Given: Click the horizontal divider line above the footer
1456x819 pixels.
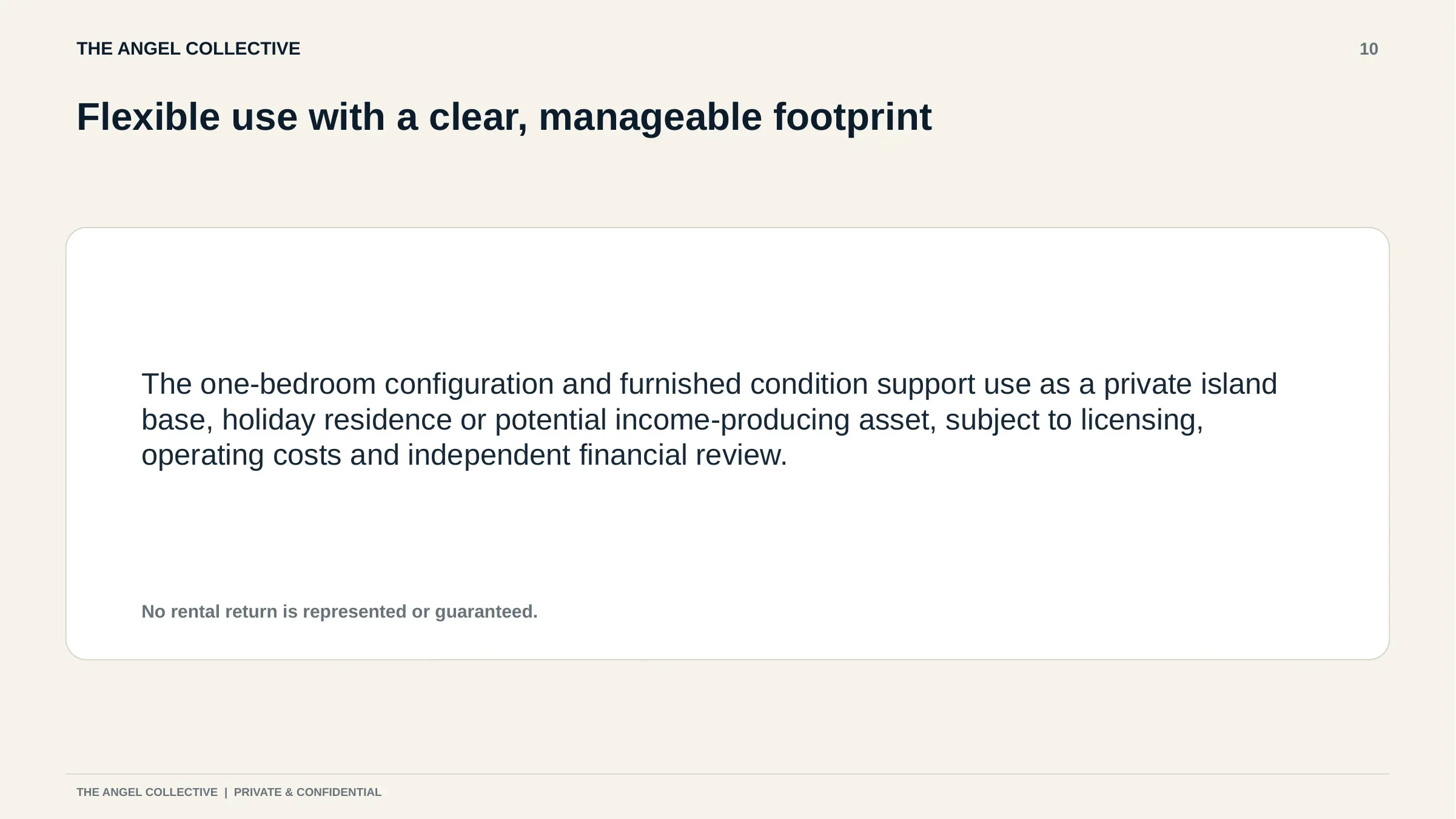Looking at the screenshot, I should pyautogui.click(x=728, y=774).
